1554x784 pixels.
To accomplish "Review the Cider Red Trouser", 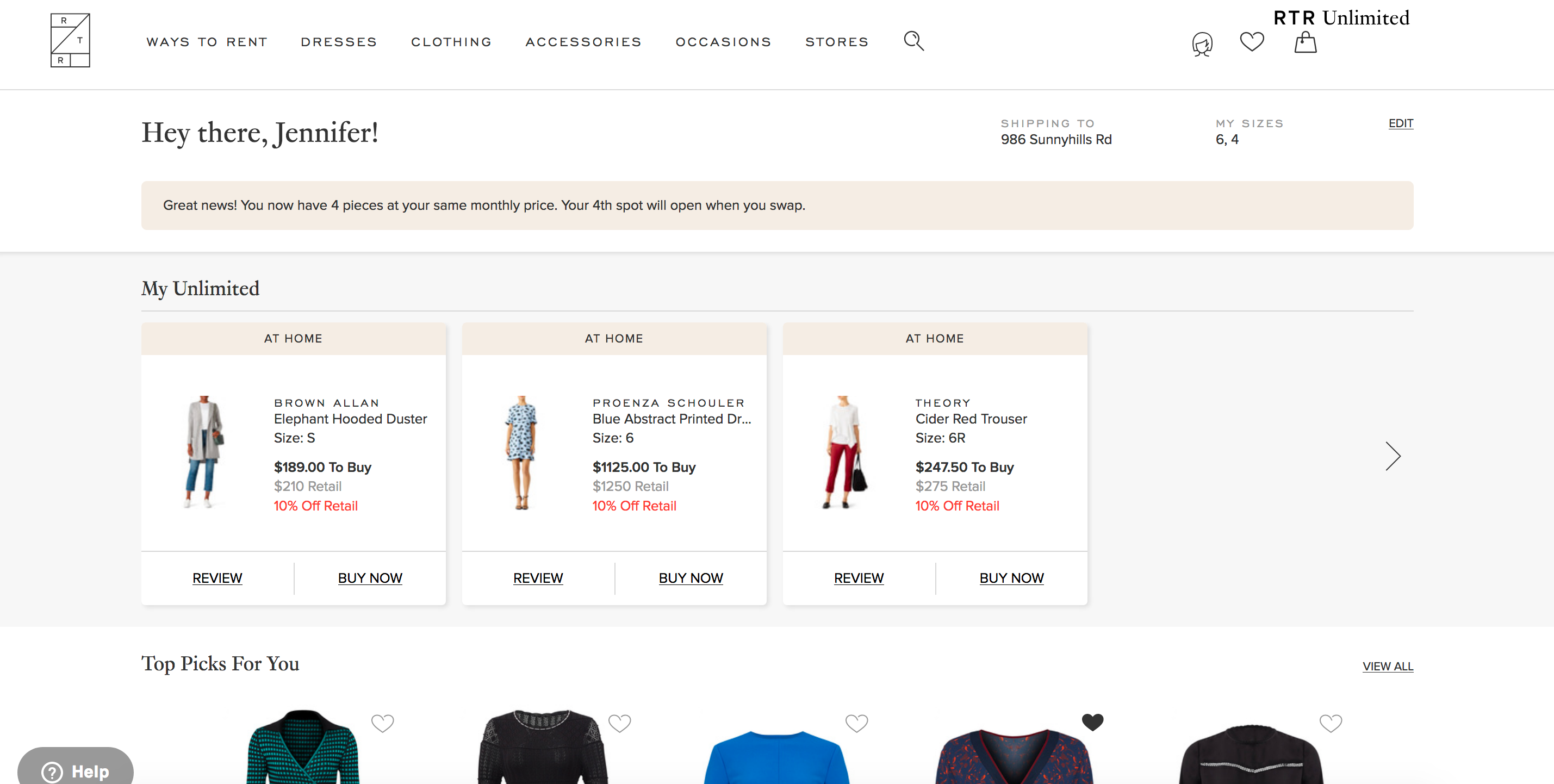I will click(x=859, y=578).
